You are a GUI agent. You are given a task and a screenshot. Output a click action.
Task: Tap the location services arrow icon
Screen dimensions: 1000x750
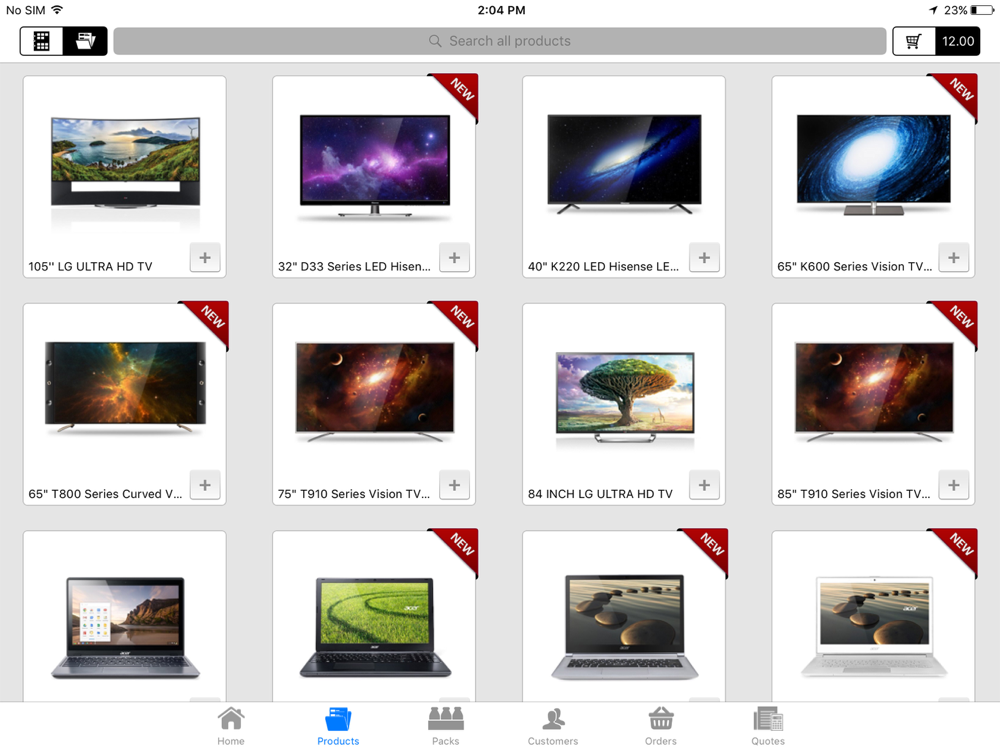933,10
